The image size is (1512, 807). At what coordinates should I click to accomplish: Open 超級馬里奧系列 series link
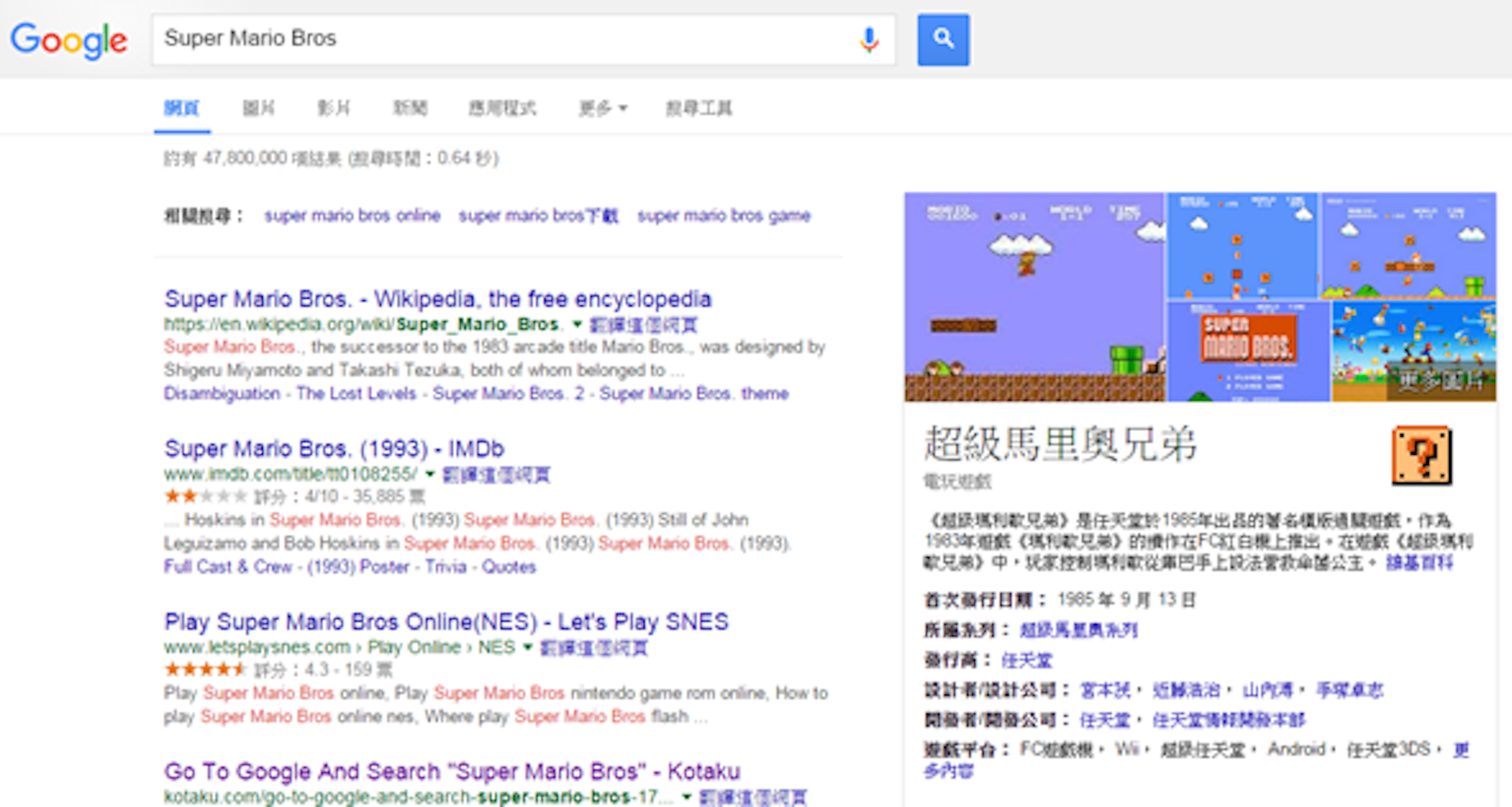[x=1079, y=630]
